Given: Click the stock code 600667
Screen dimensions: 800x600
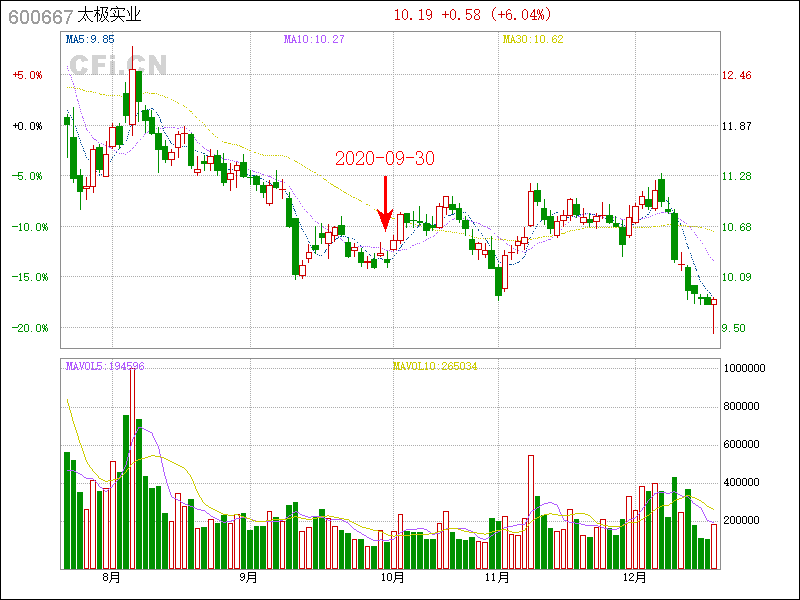Looking at the screenshot, I should coord(40,15).
